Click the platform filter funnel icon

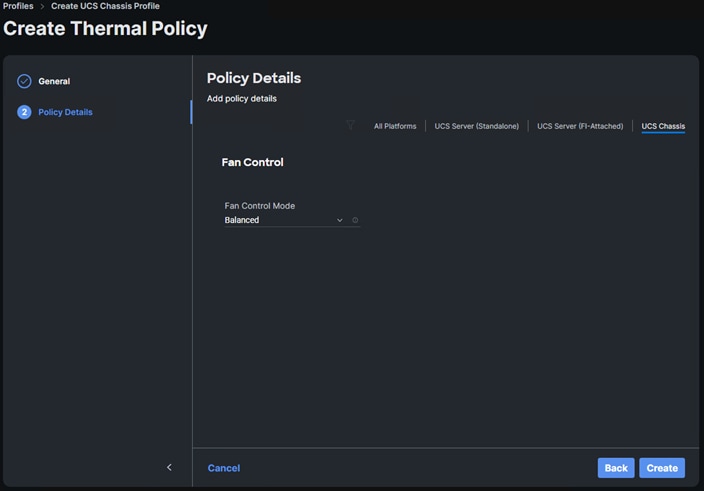[x=350, y=126]
